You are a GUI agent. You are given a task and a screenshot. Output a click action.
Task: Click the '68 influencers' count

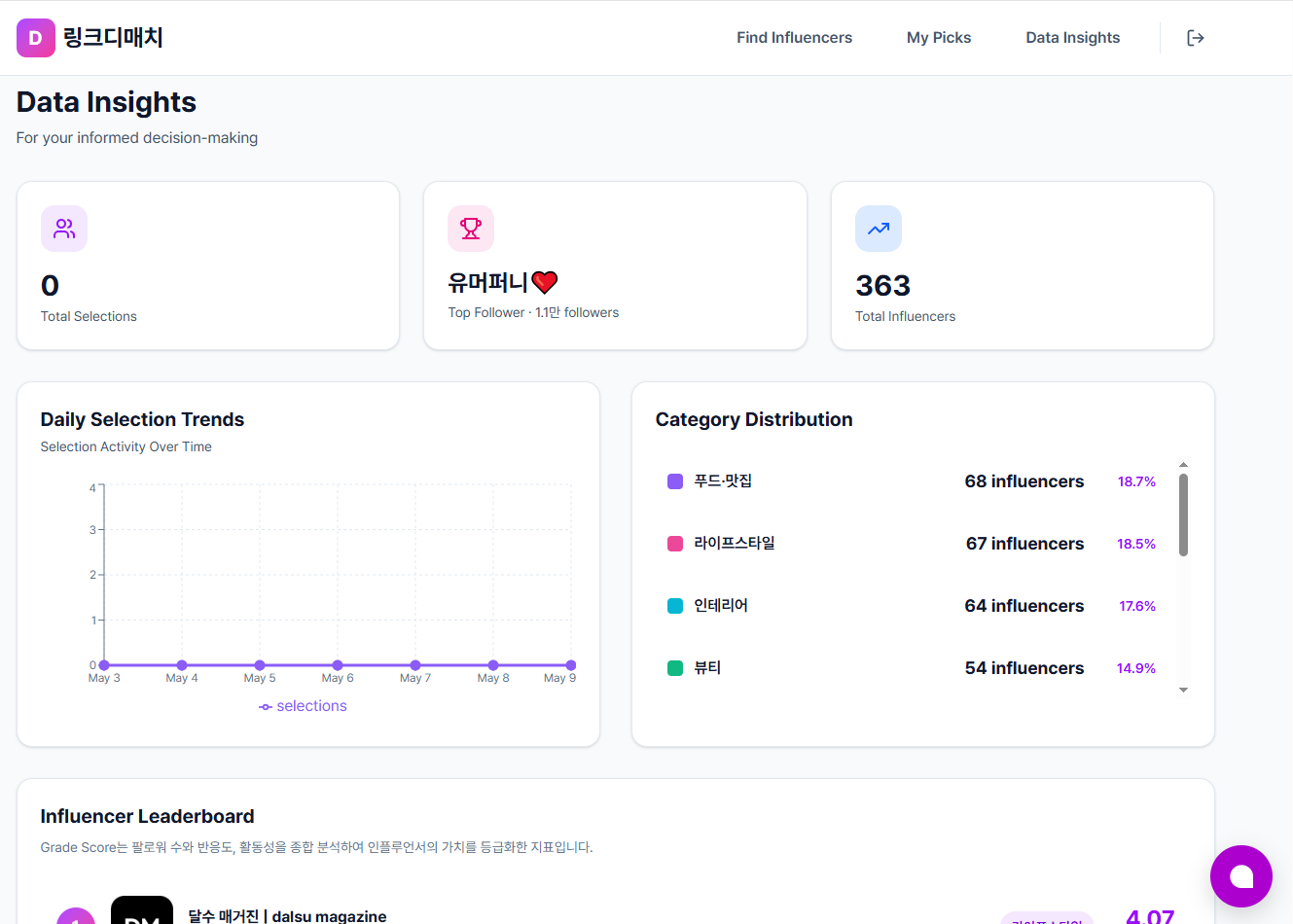(1024, 481)
